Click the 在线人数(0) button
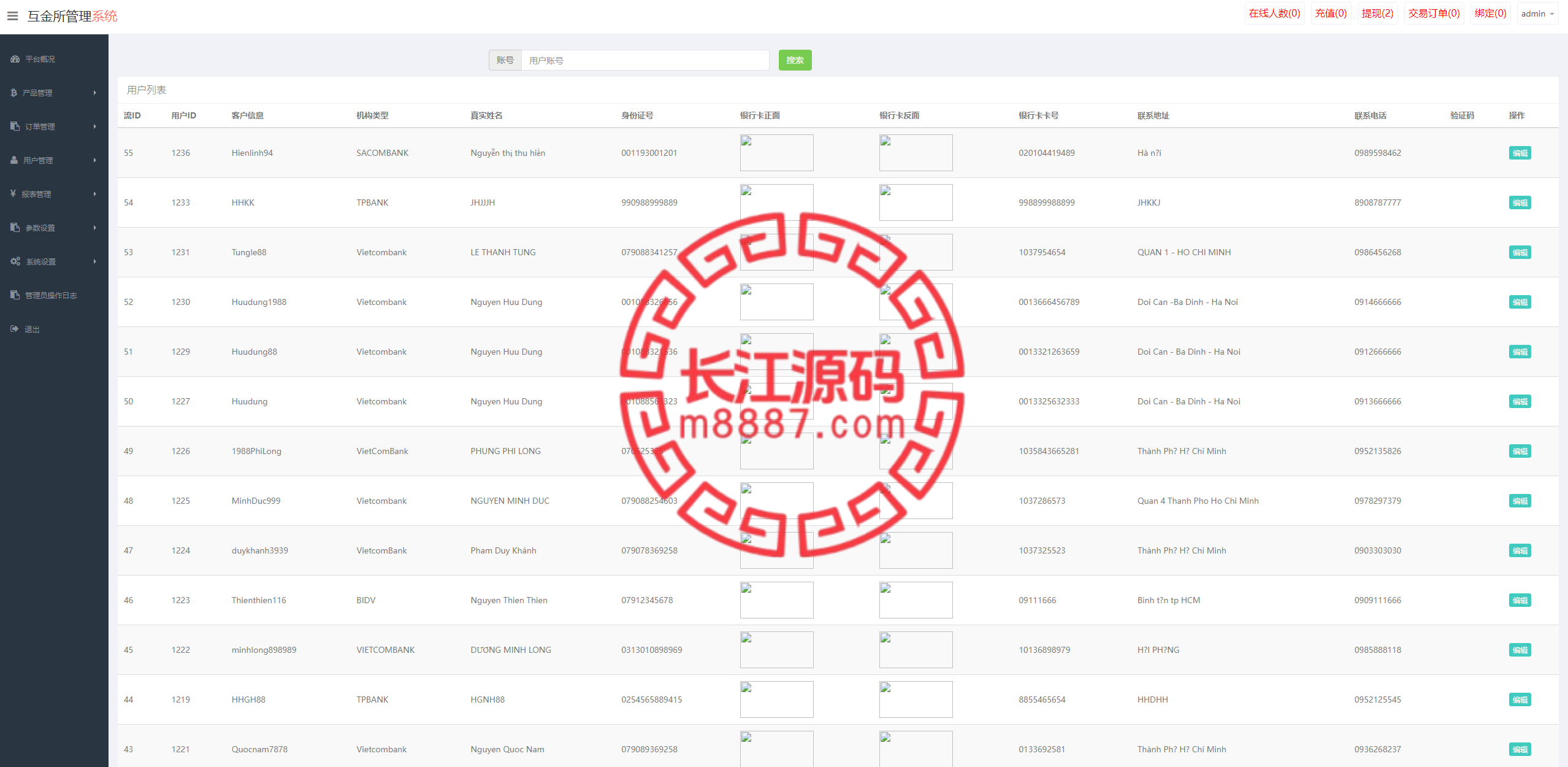 [1274, 13]
